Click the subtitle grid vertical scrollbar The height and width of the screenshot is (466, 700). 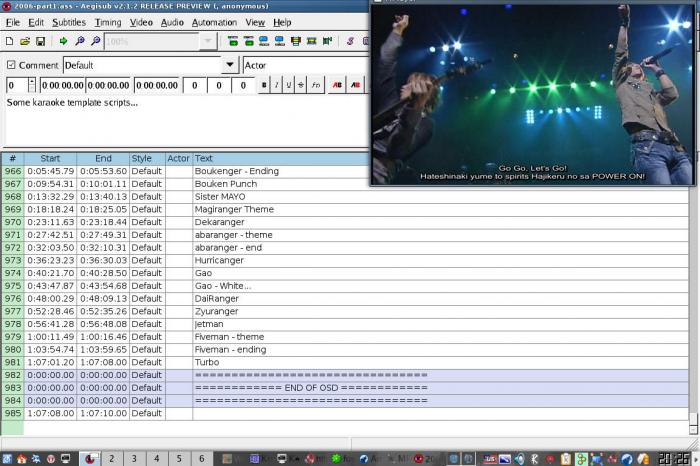click(x=693, y=308)
